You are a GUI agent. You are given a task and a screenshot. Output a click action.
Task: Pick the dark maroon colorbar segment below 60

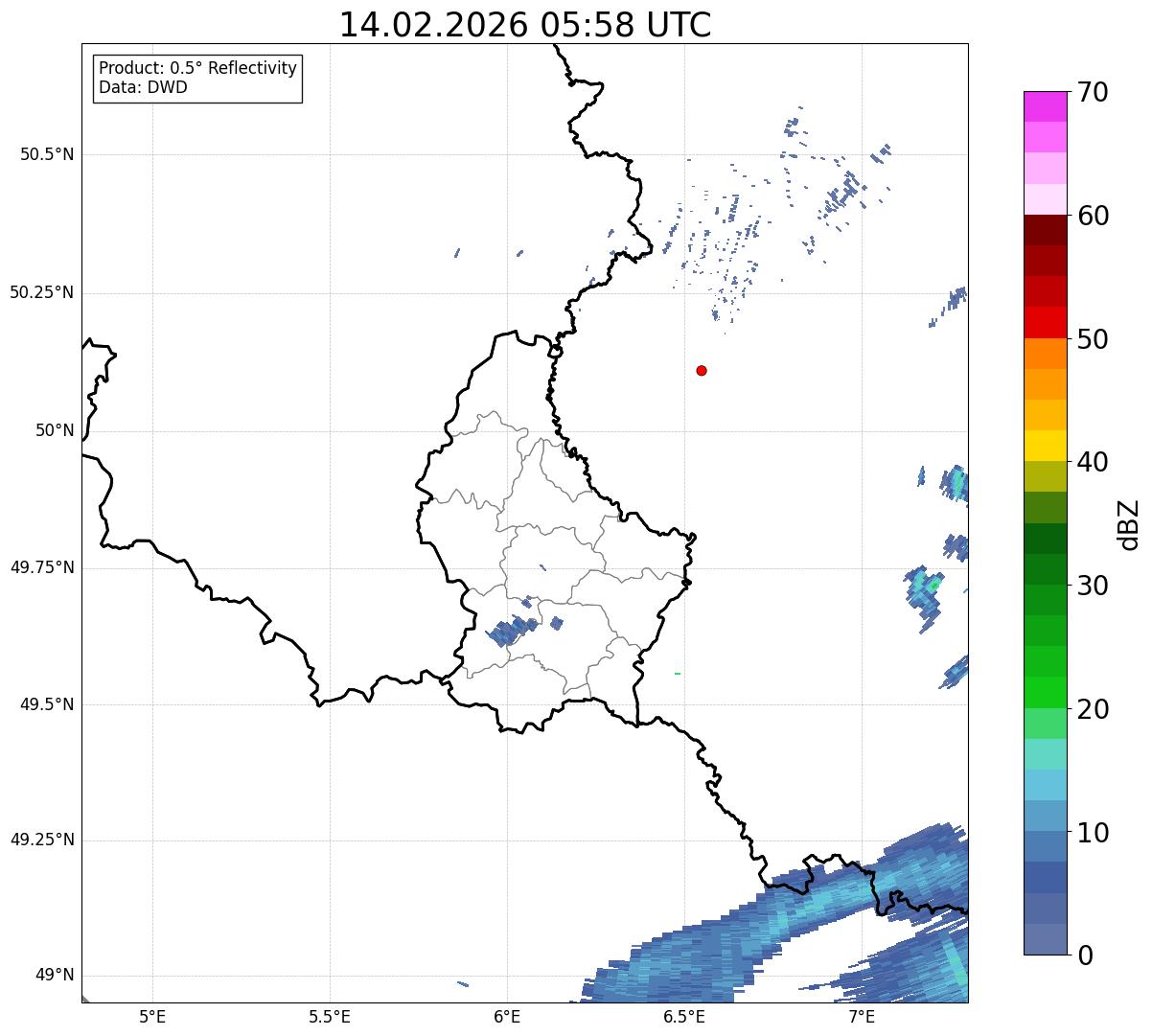pyautogui.click(x=1046, y=230)
